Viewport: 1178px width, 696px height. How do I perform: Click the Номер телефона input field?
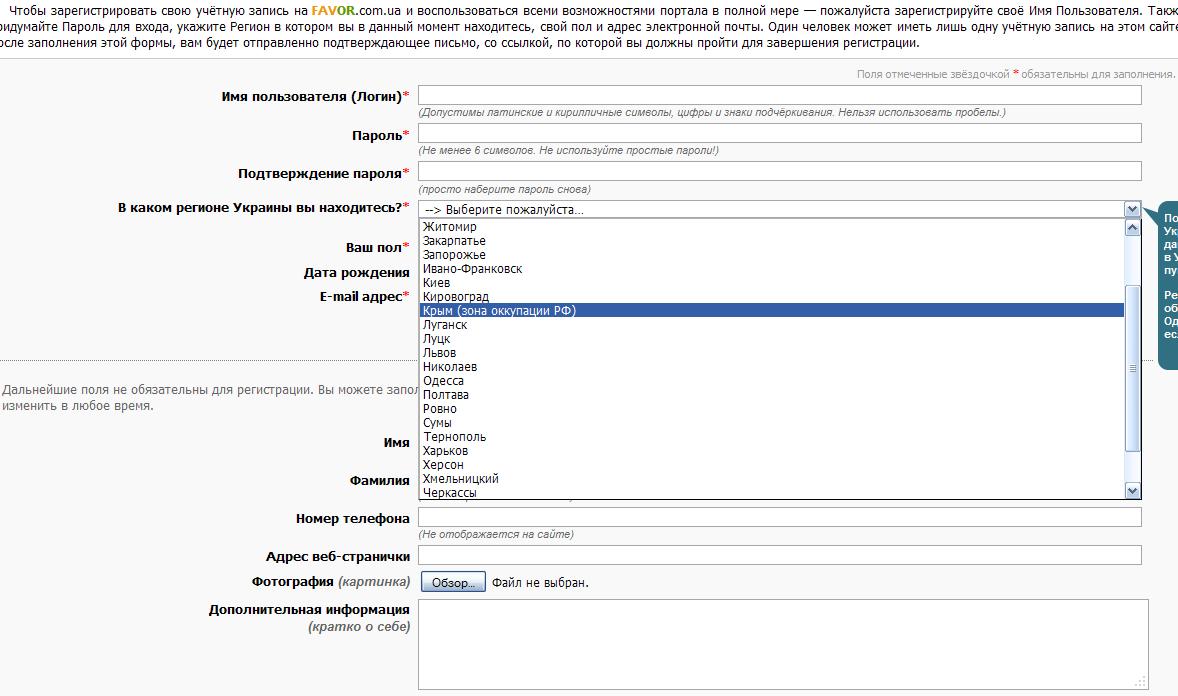[779, 517]
